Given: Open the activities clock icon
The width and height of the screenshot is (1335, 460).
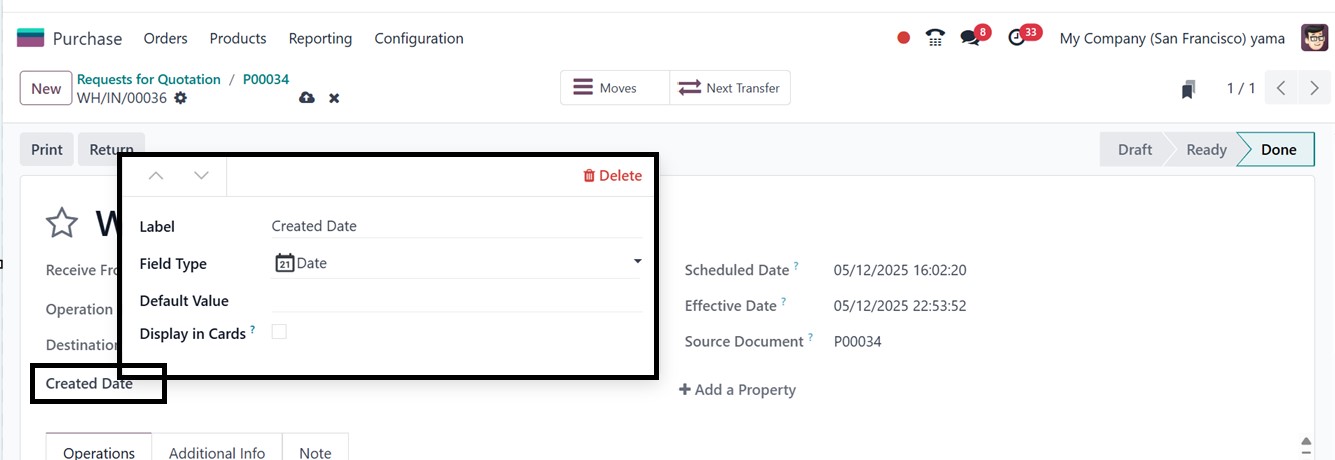Looking at the screenshot, I should click(x=1017, y=38).
